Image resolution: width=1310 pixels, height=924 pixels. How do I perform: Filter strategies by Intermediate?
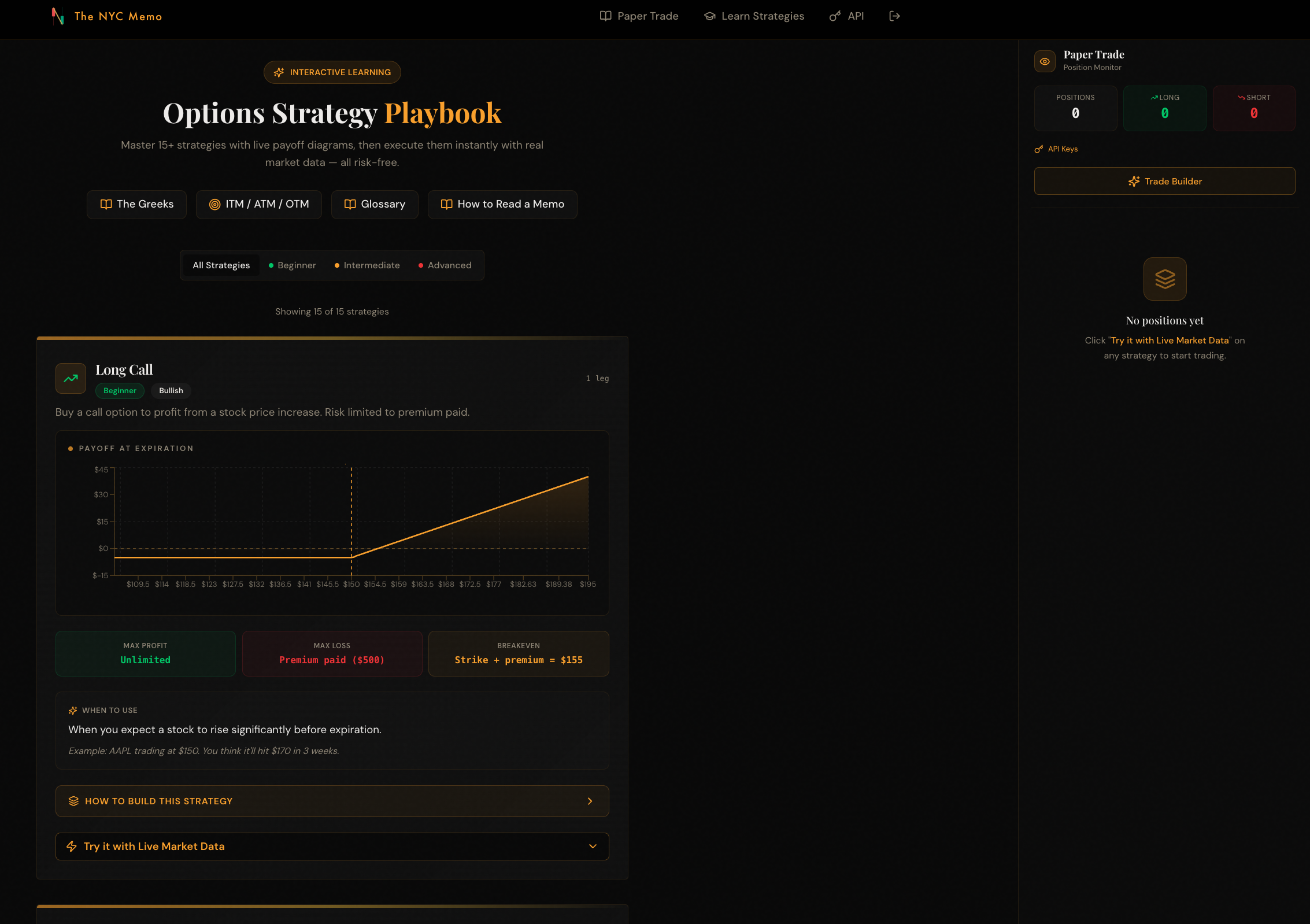[367, 265]
